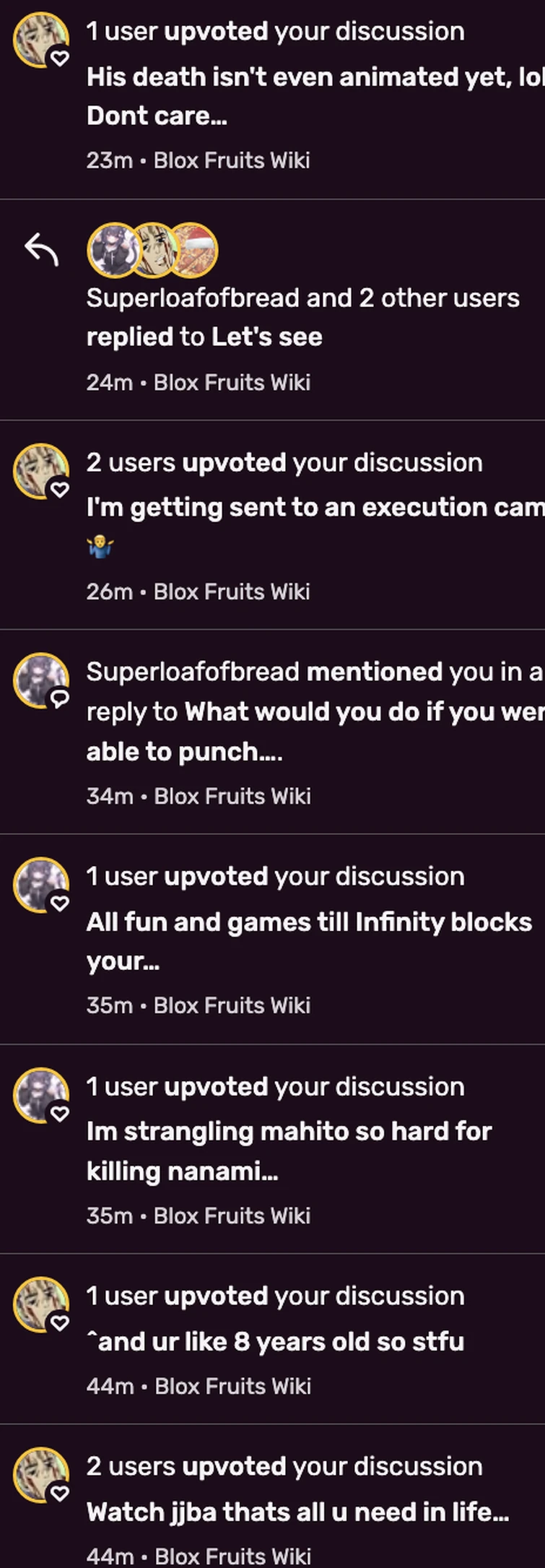Viewport: 545px width, 1568px height.
Task: Click the middle avatar in the three-avatar group
Action: 153,250
